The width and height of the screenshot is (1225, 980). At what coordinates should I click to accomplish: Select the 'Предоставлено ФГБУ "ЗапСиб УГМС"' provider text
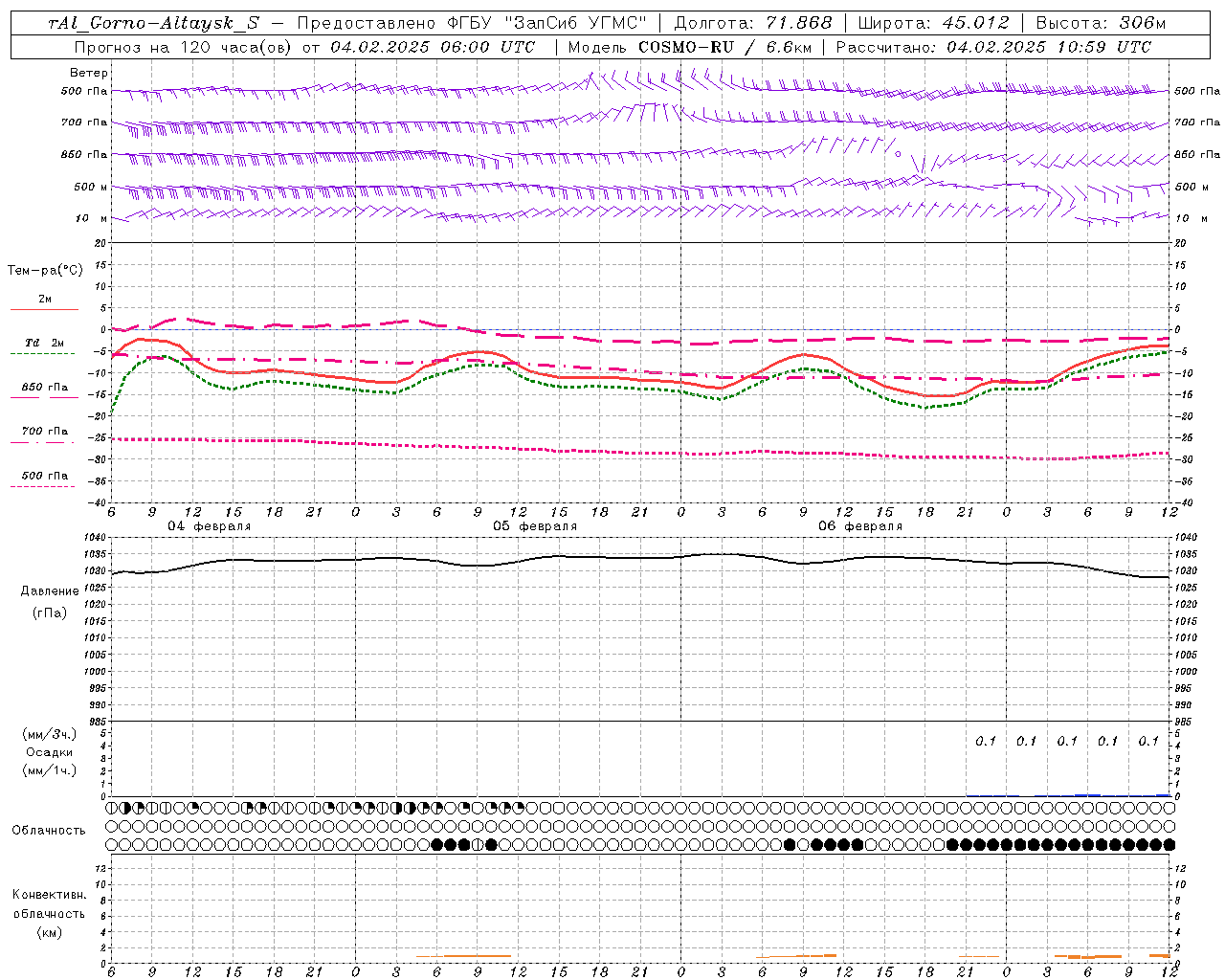pyautogui.click(x=473, y=23)
